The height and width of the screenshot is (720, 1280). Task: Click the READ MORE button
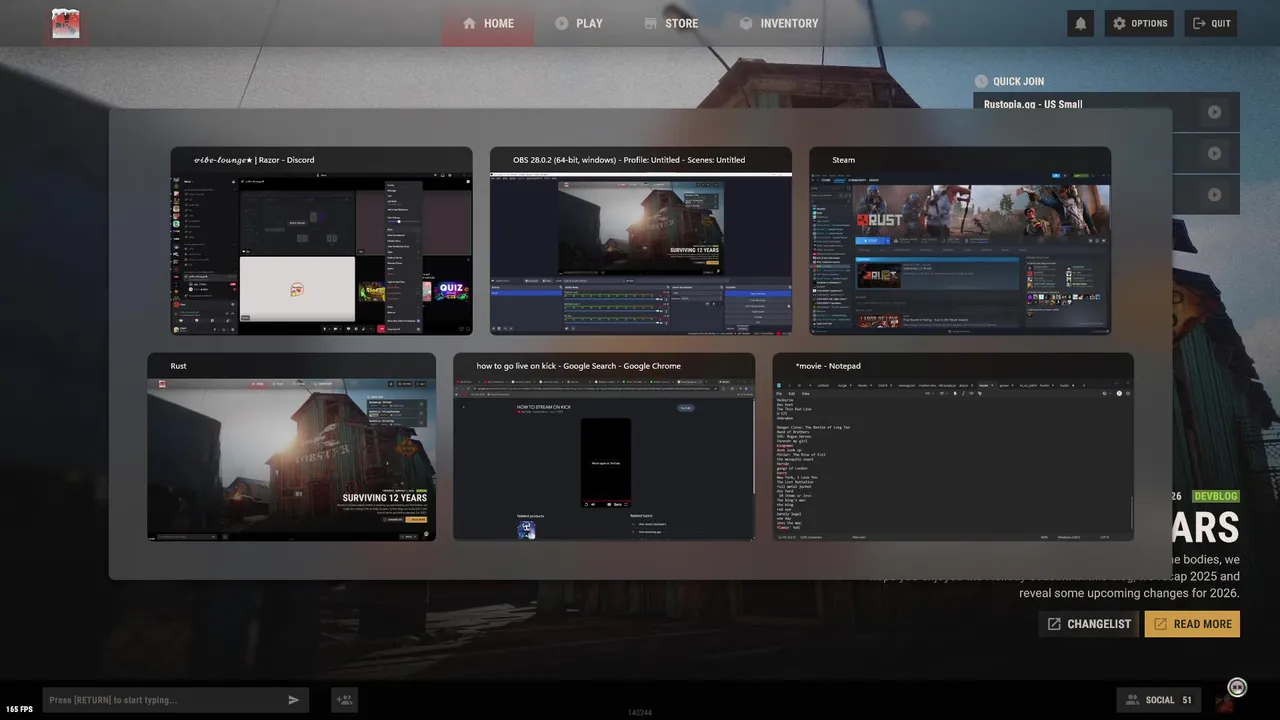(1192, 624)
